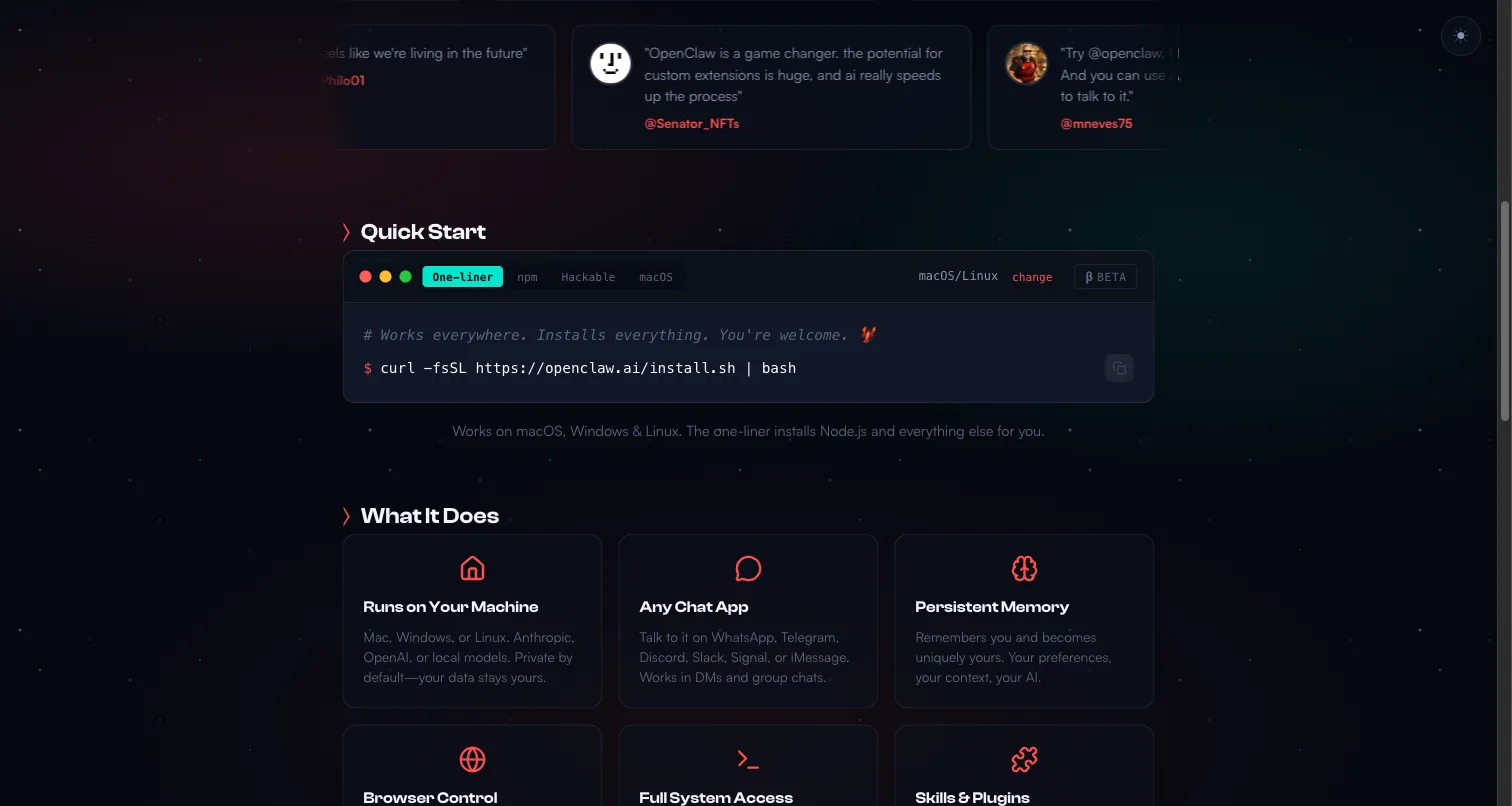Click the avatar photo in the mneves75 testimonial
1512x806 pixels.
(x=1026, y=63)
